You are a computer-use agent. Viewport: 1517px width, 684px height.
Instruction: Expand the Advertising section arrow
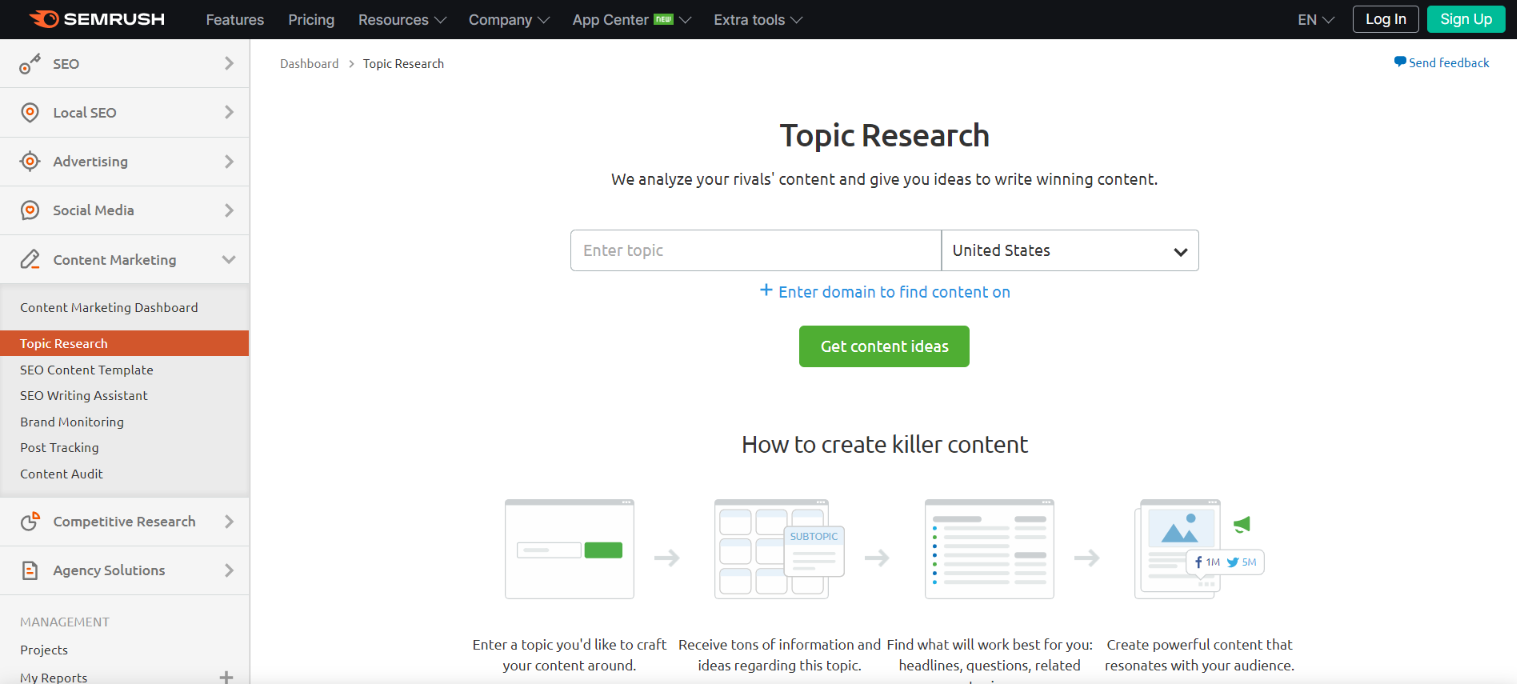(229, 161)
